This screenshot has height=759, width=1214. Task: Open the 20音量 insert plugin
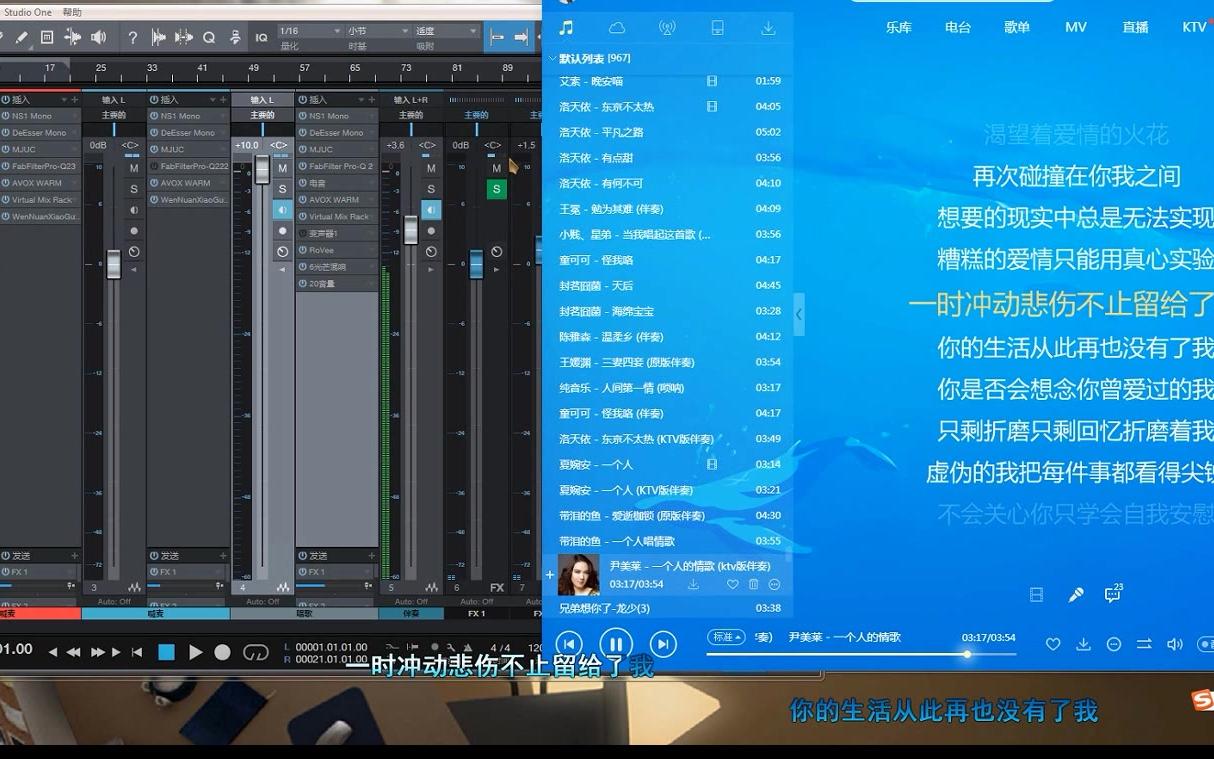point(337,283)
